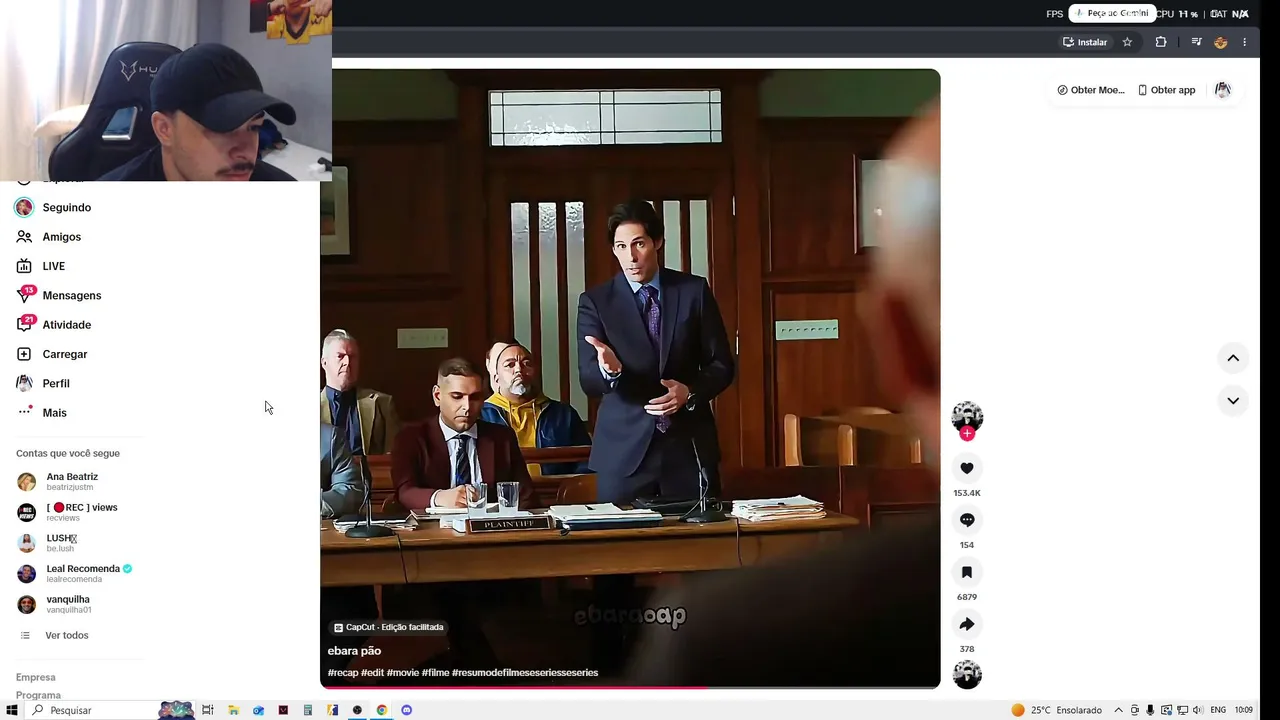Click the Peça ao Gemini button

[1112, 13]
